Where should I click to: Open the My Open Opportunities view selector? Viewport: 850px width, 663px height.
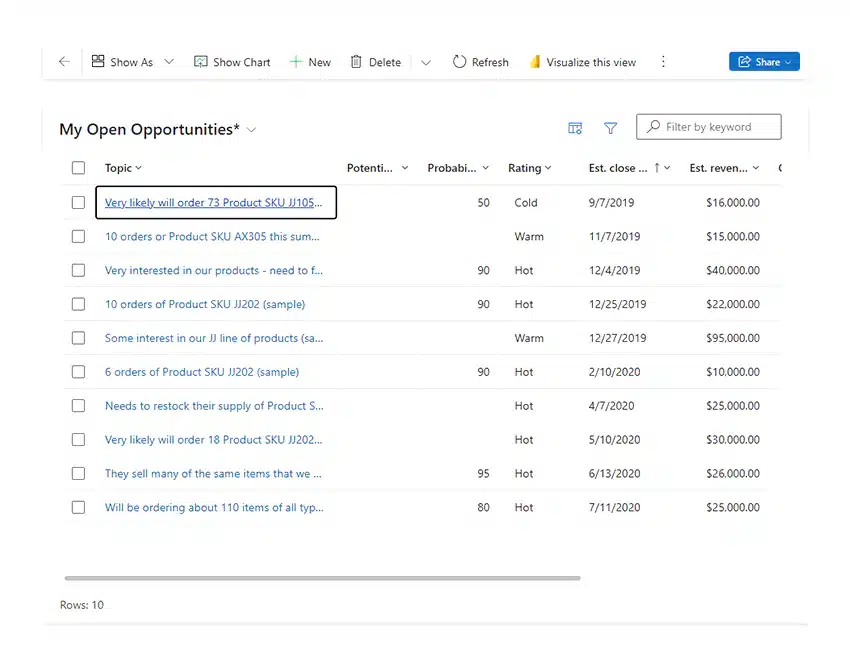pos(251,130)
